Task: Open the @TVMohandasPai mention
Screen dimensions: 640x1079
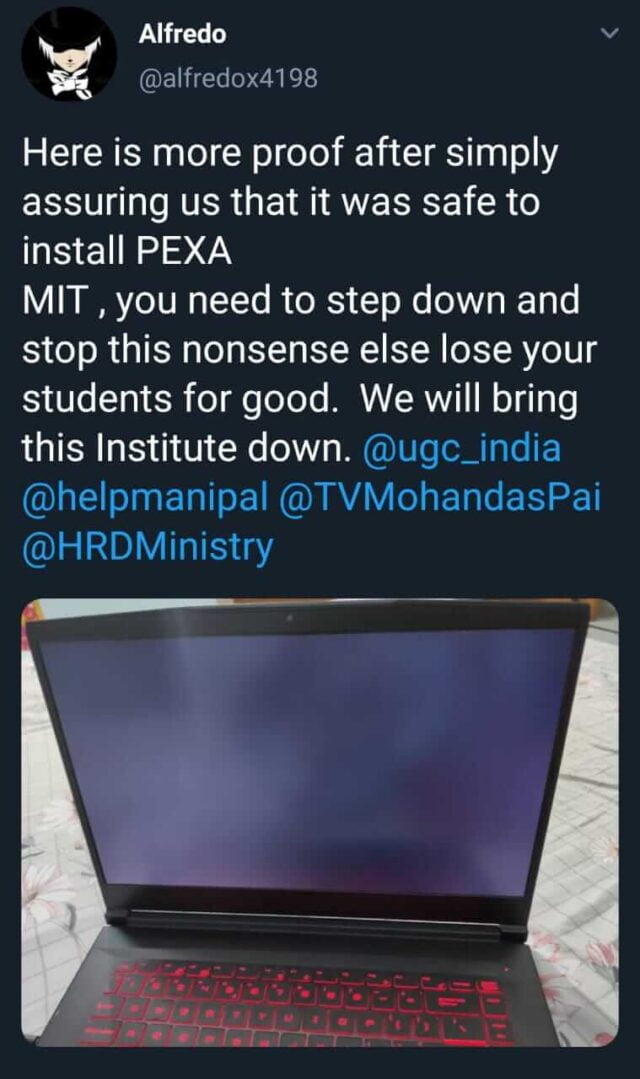Action: click(440, 497)
